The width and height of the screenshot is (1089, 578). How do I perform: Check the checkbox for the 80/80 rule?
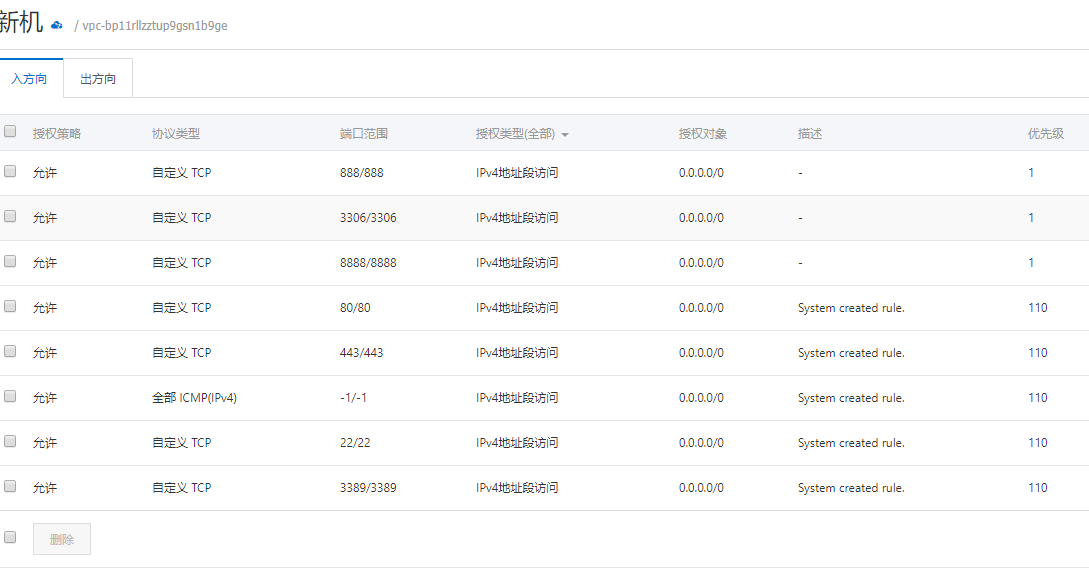point(10,307)
